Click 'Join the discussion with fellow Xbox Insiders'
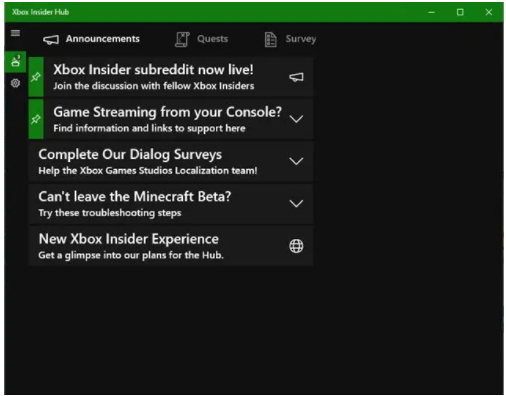The height and width of the screenshot is (396, 506). [154, 86]
